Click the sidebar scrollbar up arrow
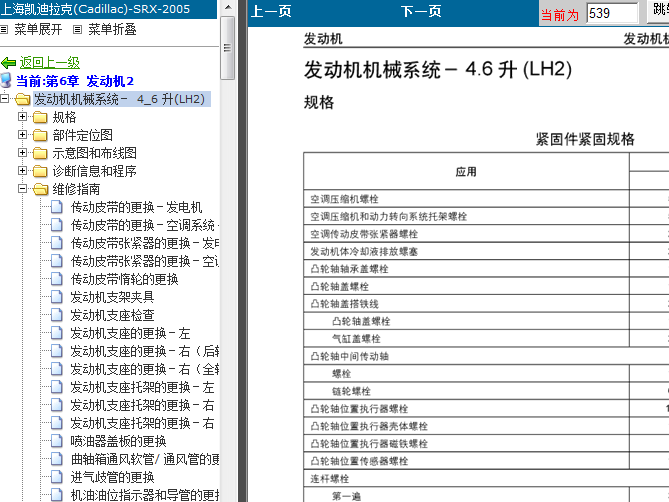 (x=228, y=7)
